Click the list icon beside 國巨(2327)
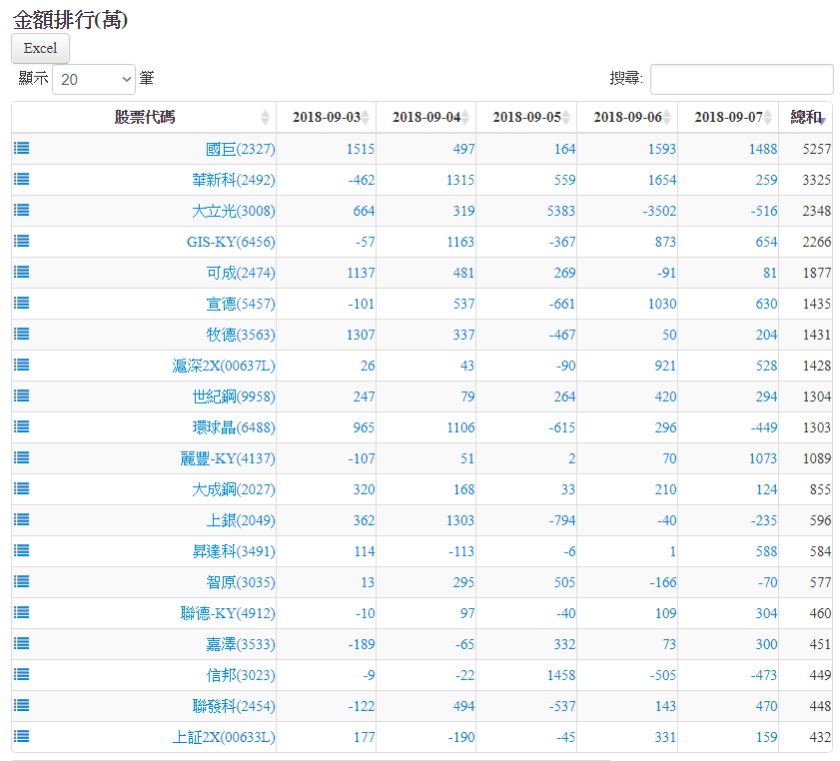 [21, 148]
